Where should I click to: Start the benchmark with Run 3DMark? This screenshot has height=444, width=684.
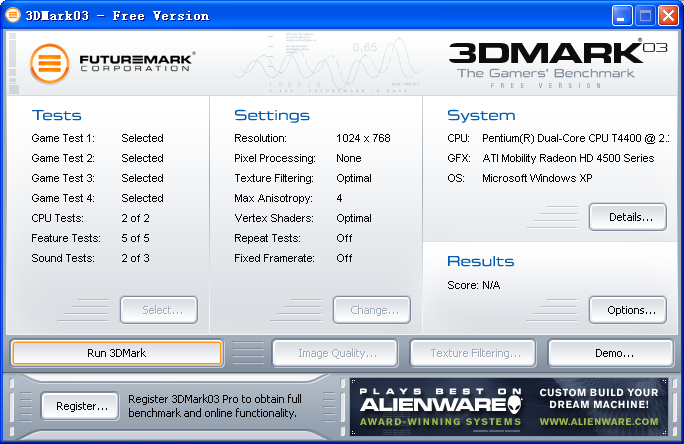point(116,353)
